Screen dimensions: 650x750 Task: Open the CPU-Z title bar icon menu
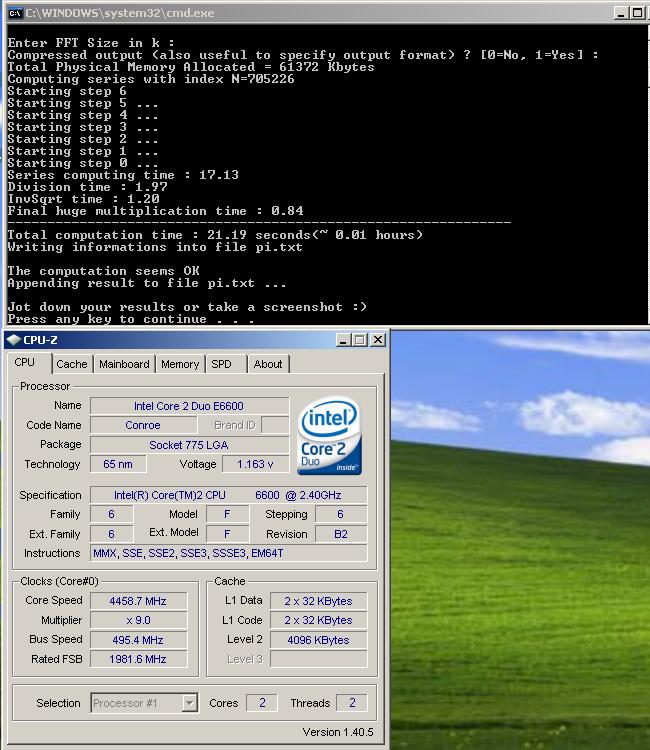pyautogui.click(x=13, y=340)
